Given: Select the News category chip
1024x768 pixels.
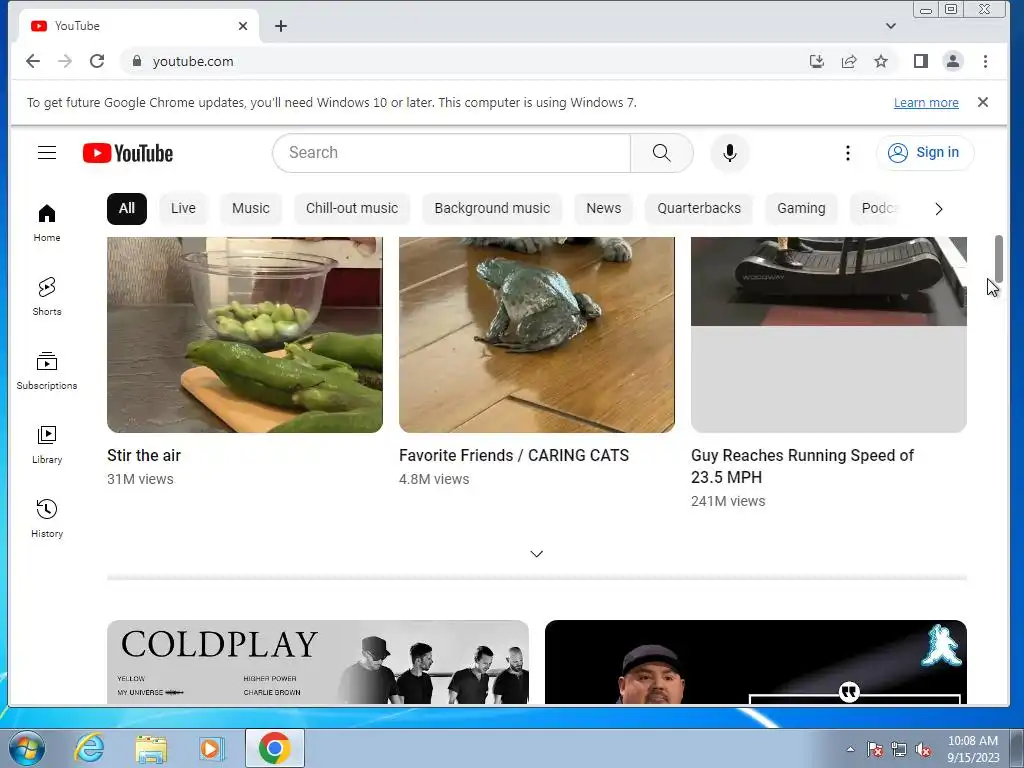Looking at the screenshot, I should tap(603, 208).
